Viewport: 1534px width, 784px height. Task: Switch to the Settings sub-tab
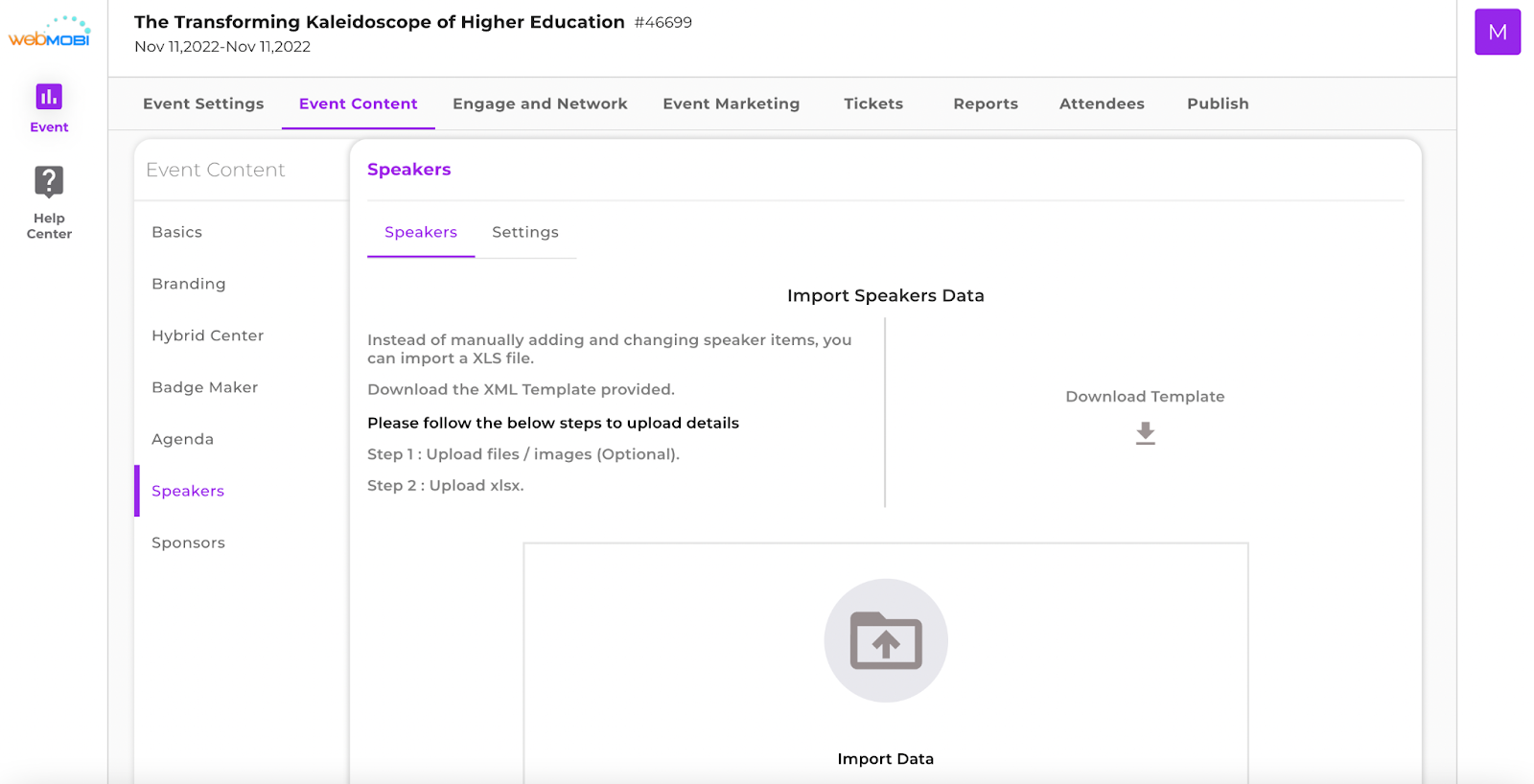point(525,232)
